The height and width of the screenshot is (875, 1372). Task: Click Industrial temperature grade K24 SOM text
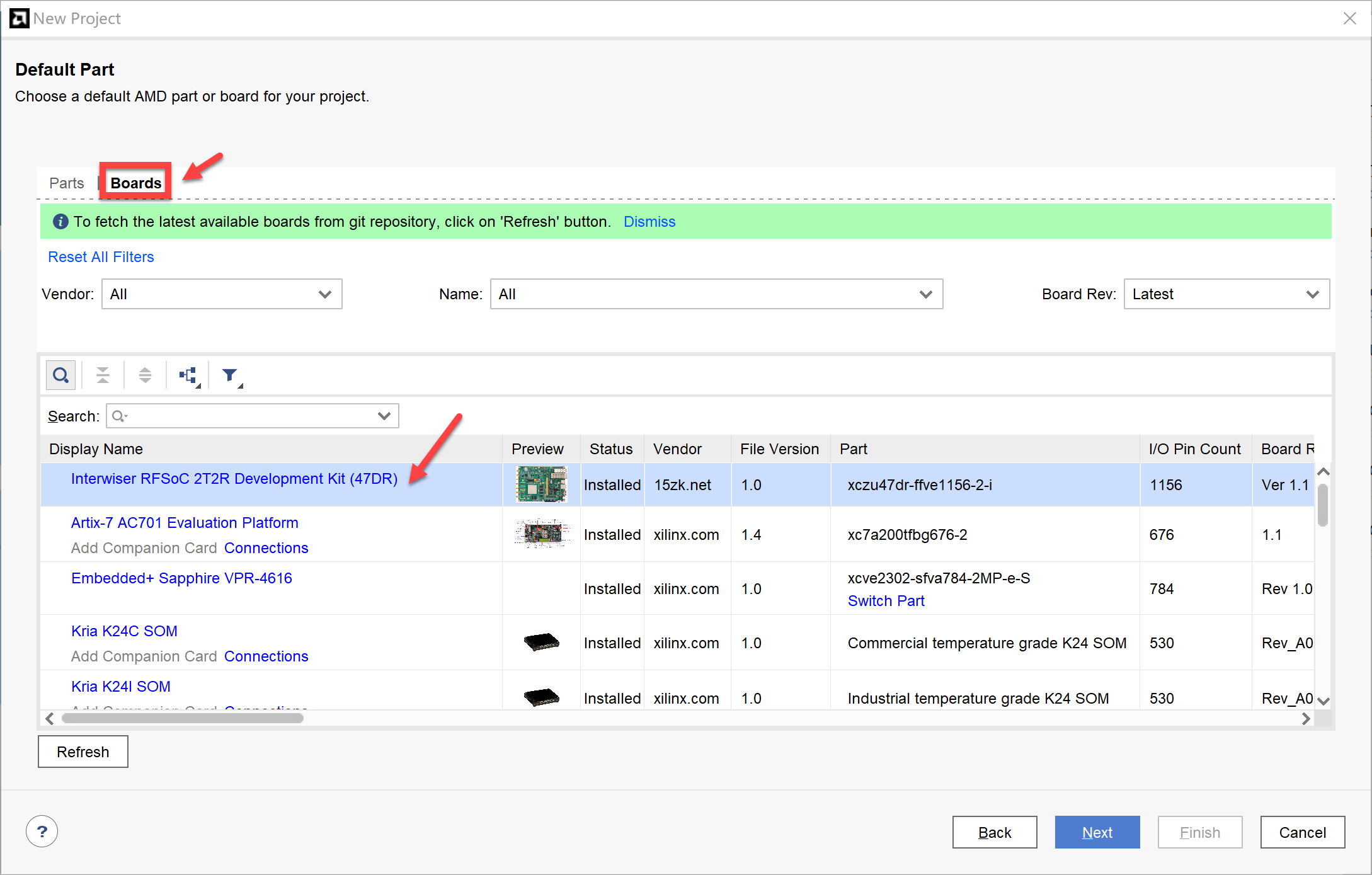[x=978, y=699]
